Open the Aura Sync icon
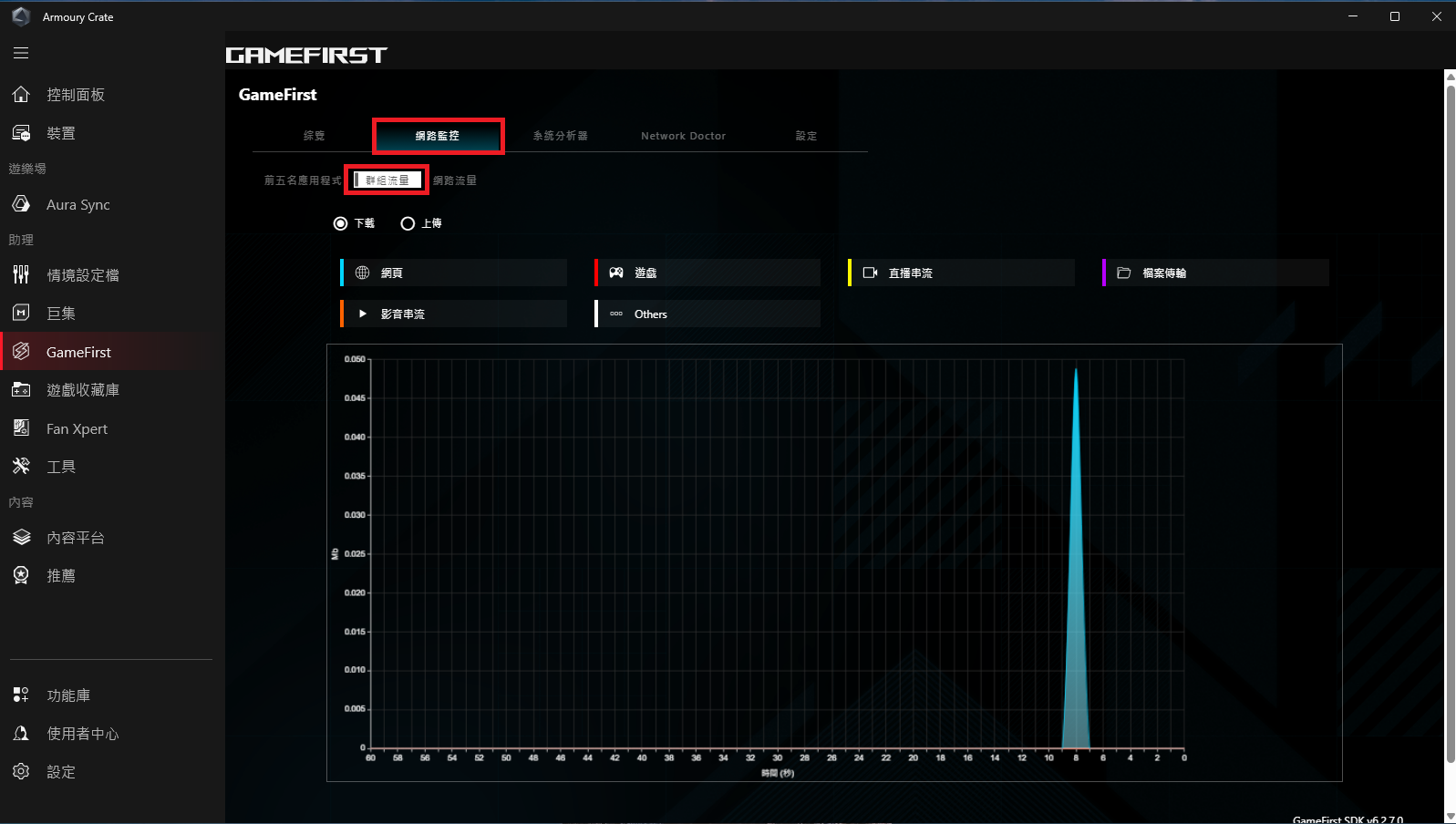The width and height of the screenshot is (1456, 824). point(21,204)
